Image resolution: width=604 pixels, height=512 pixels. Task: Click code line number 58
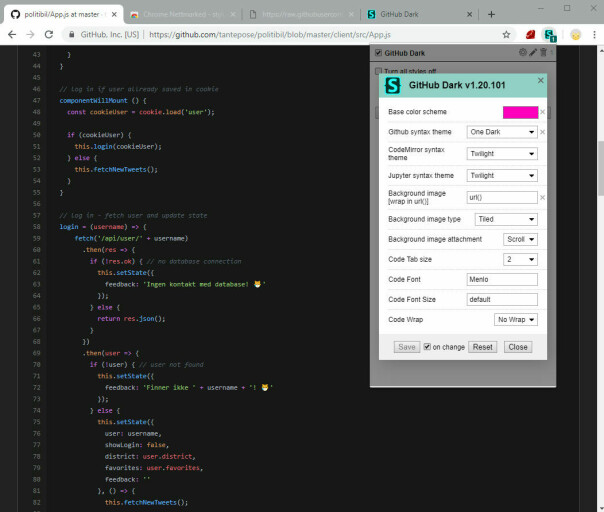coord(37,227)
